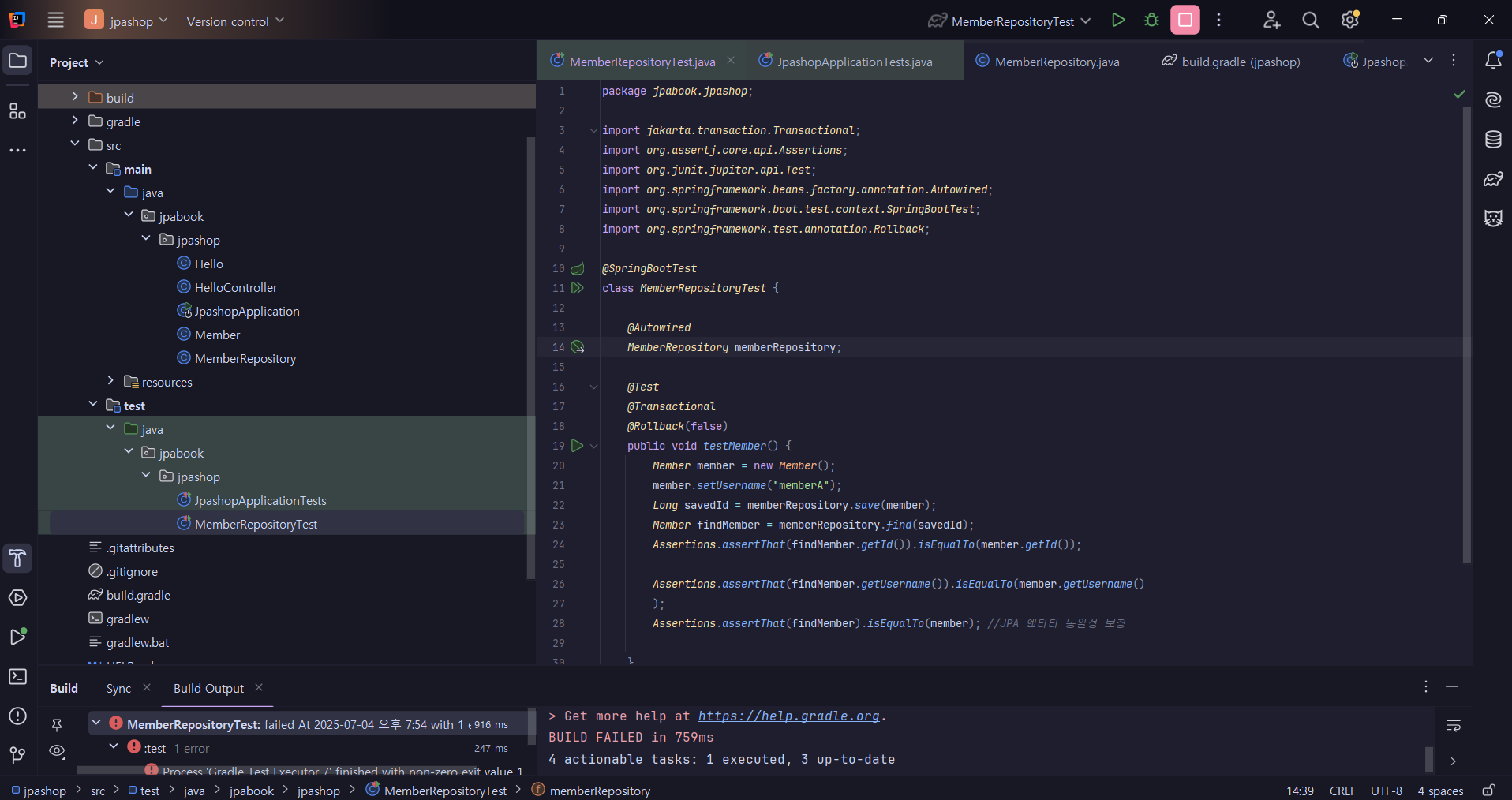
Task: Expand the build folder
Action: tap(75, 96)
